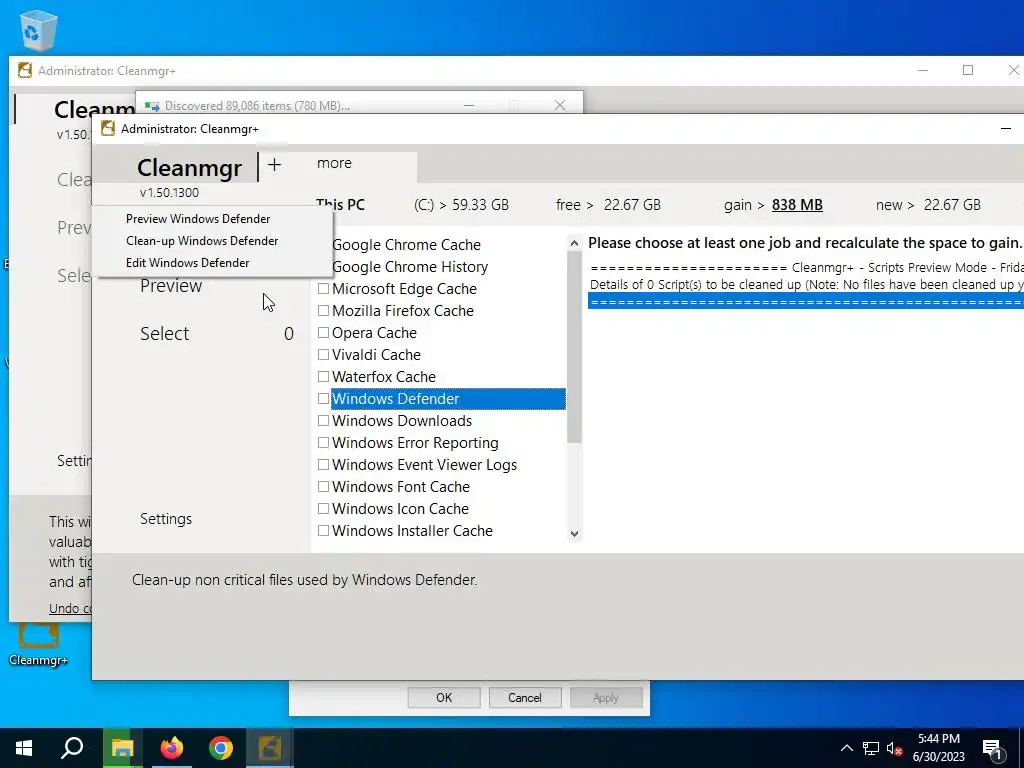
Task: Open Settings in the front window
Action: [x=166, y=519]
